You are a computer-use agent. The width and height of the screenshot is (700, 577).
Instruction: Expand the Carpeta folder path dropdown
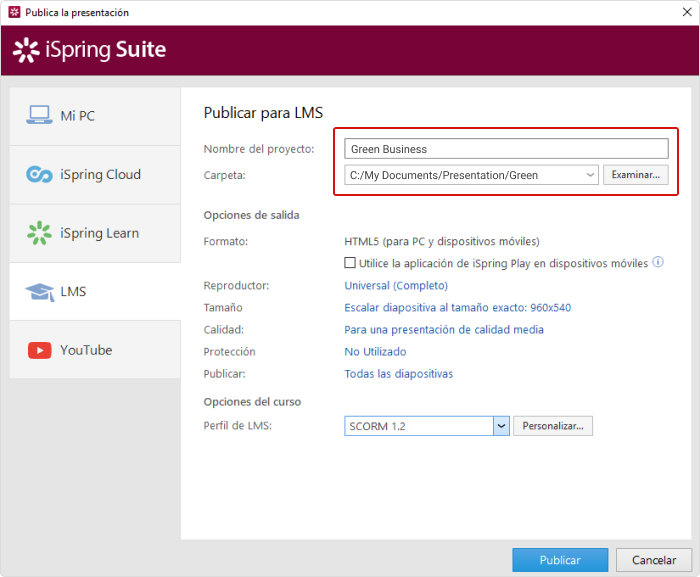pos(590,175)
